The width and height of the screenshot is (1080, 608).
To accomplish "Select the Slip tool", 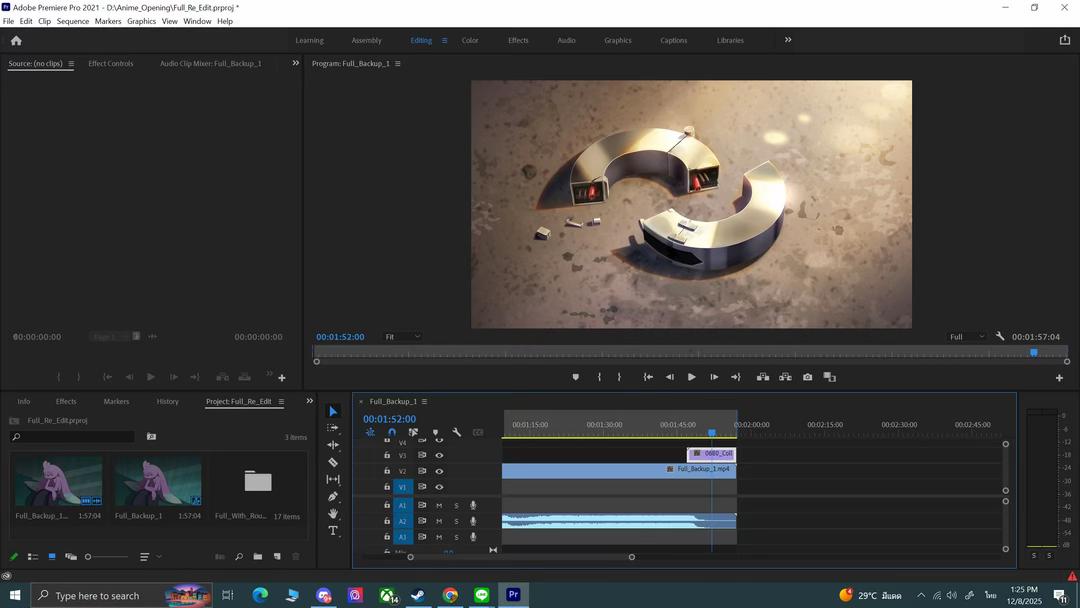I will click(x=333, y=479).
